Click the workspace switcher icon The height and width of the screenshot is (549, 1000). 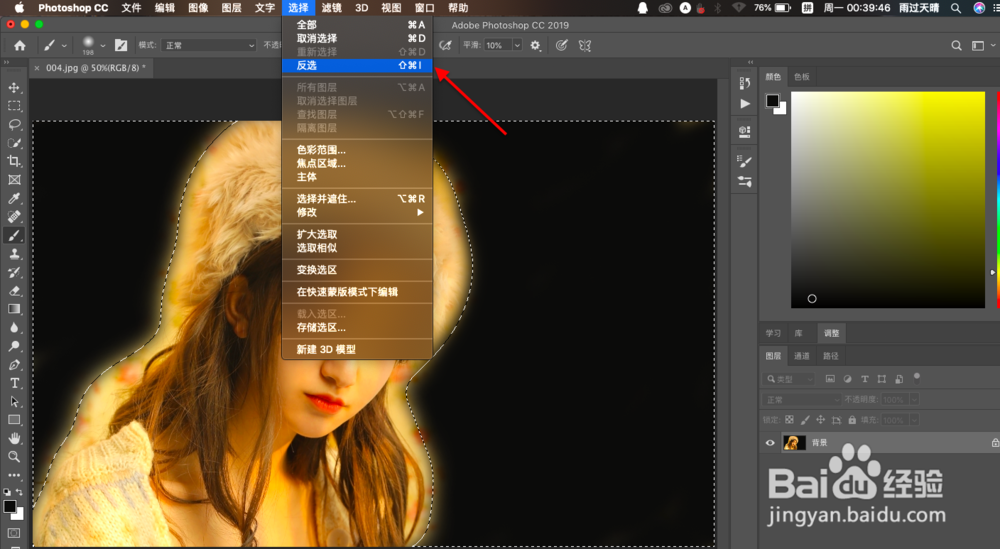click(978, 45)
